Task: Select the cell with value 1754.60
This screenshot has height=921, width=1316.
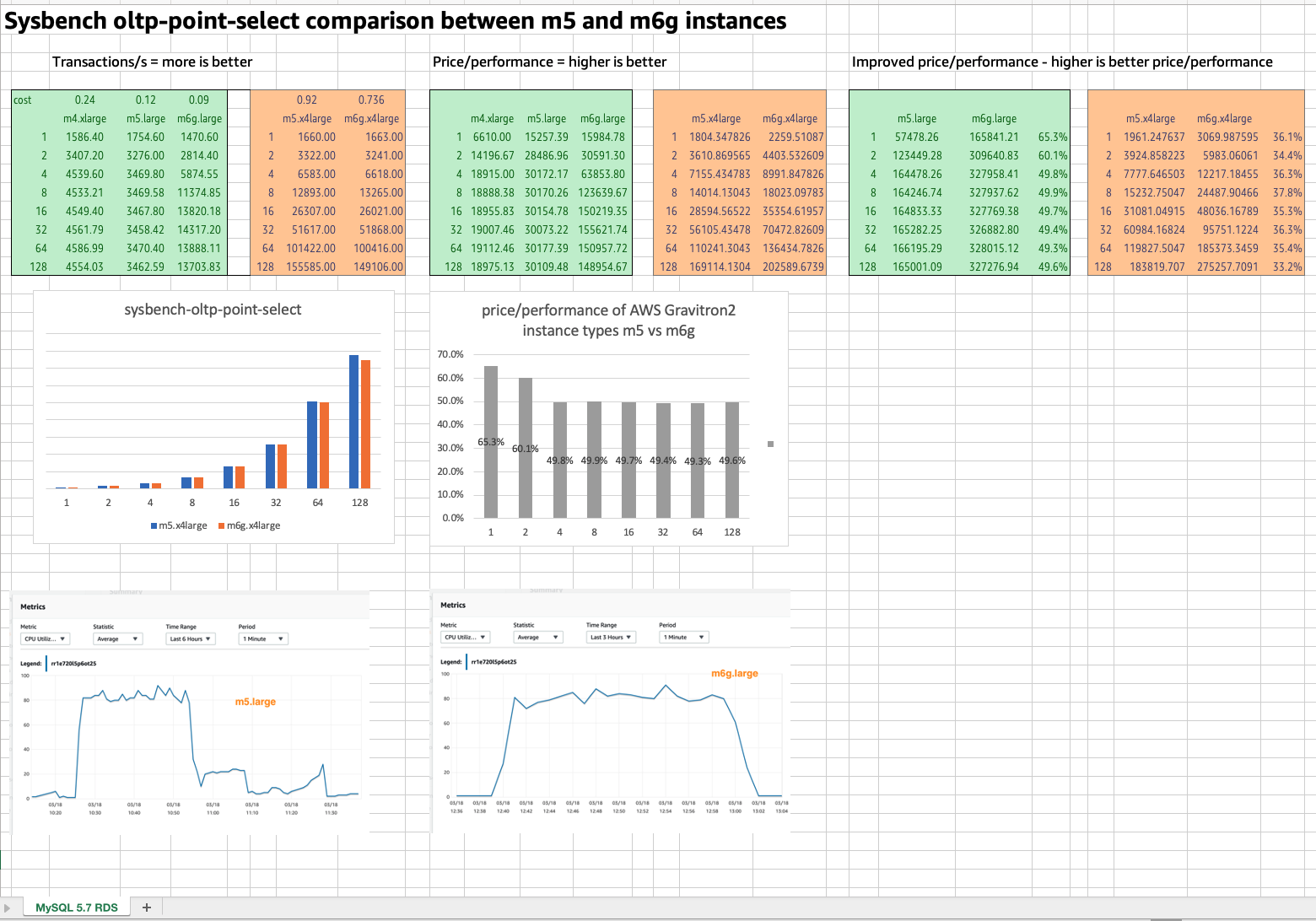Action: (x=145, y=137)
